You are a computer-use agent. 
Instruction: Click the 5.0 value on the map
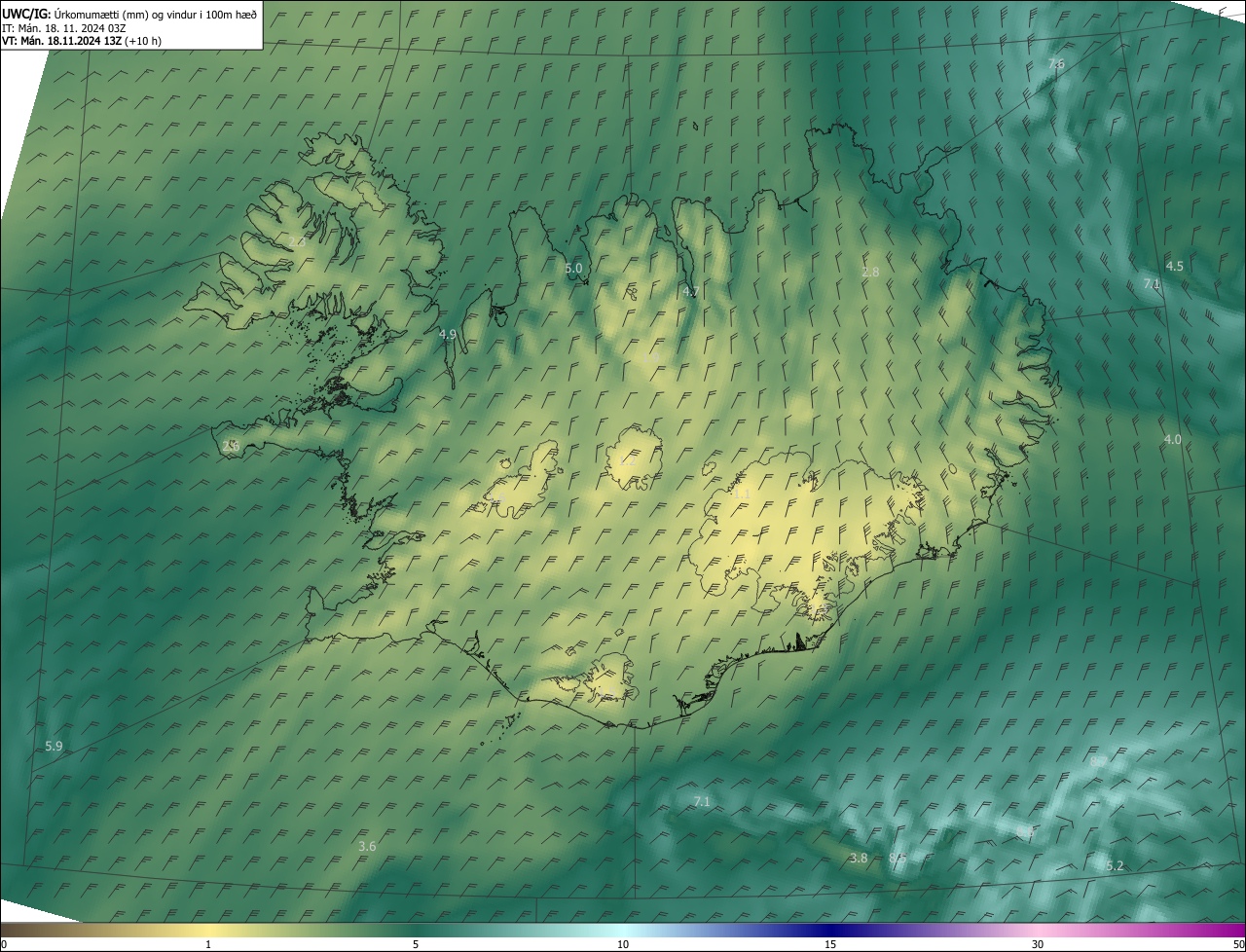pyautogui.click(x=573, y=268)
